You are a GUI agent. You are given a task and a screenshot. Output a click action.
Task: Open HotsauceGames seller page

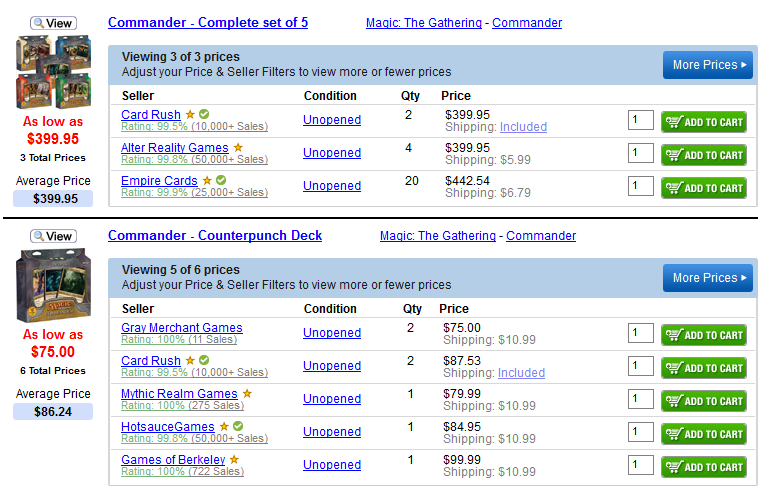tap(168, 426)
